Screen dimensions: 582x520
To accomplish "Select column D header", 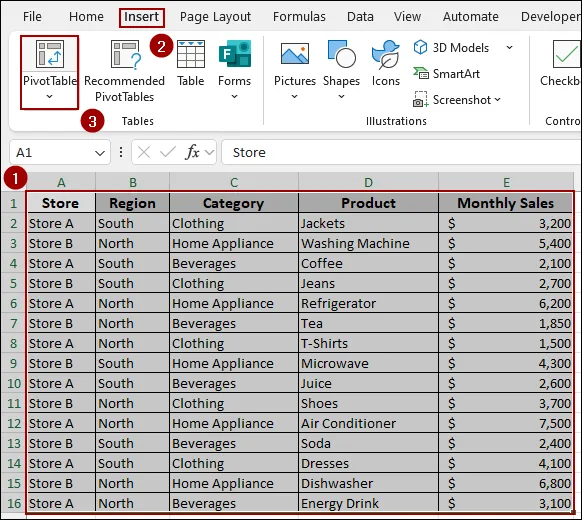I will pos(368,182).
